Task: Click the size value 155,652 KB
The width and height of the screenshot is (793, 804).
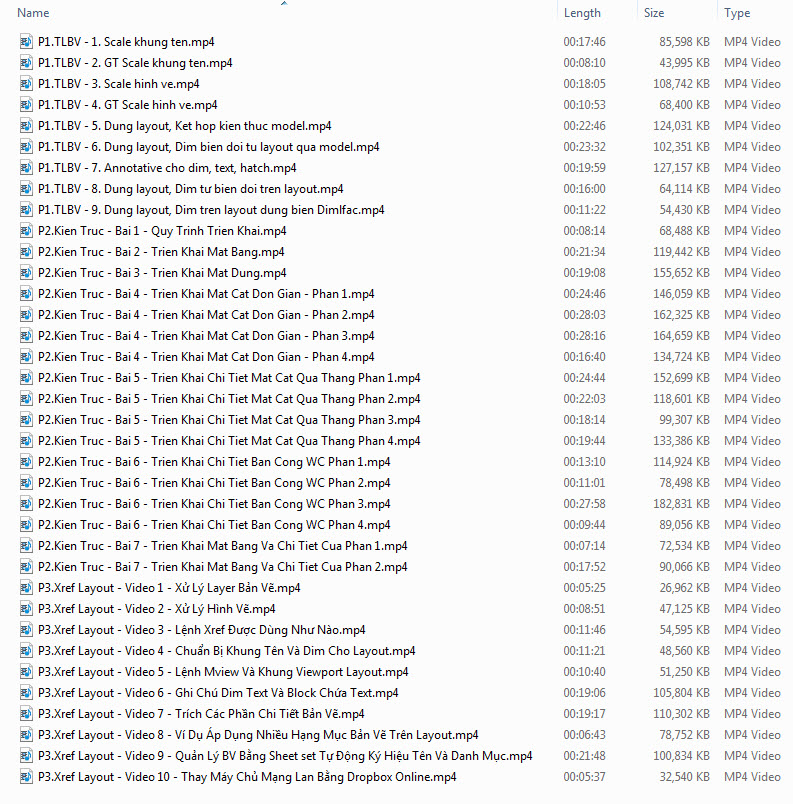Action: [681, 273]
